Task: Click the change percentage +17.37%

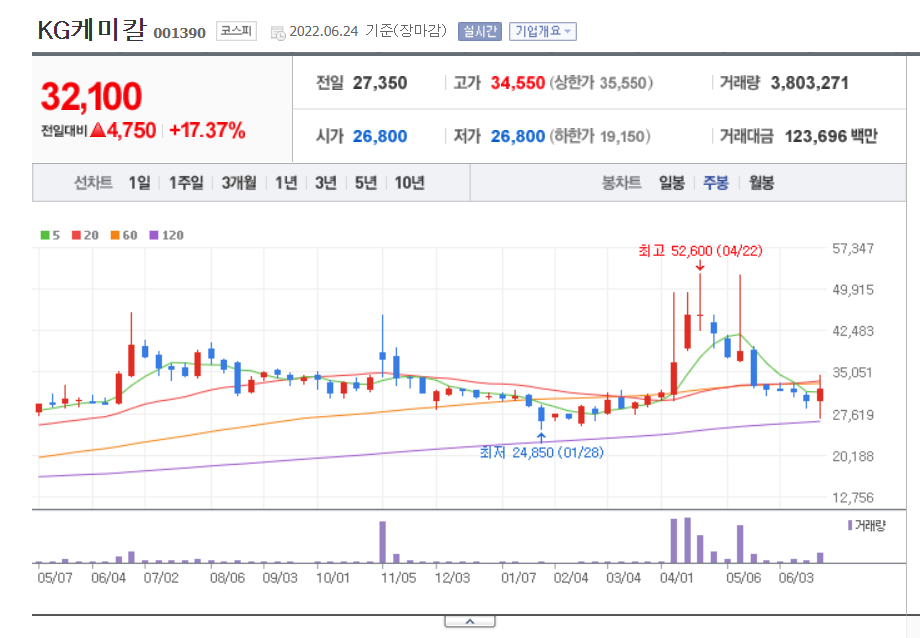Action: pyautogui.click(x=207, y=130)
